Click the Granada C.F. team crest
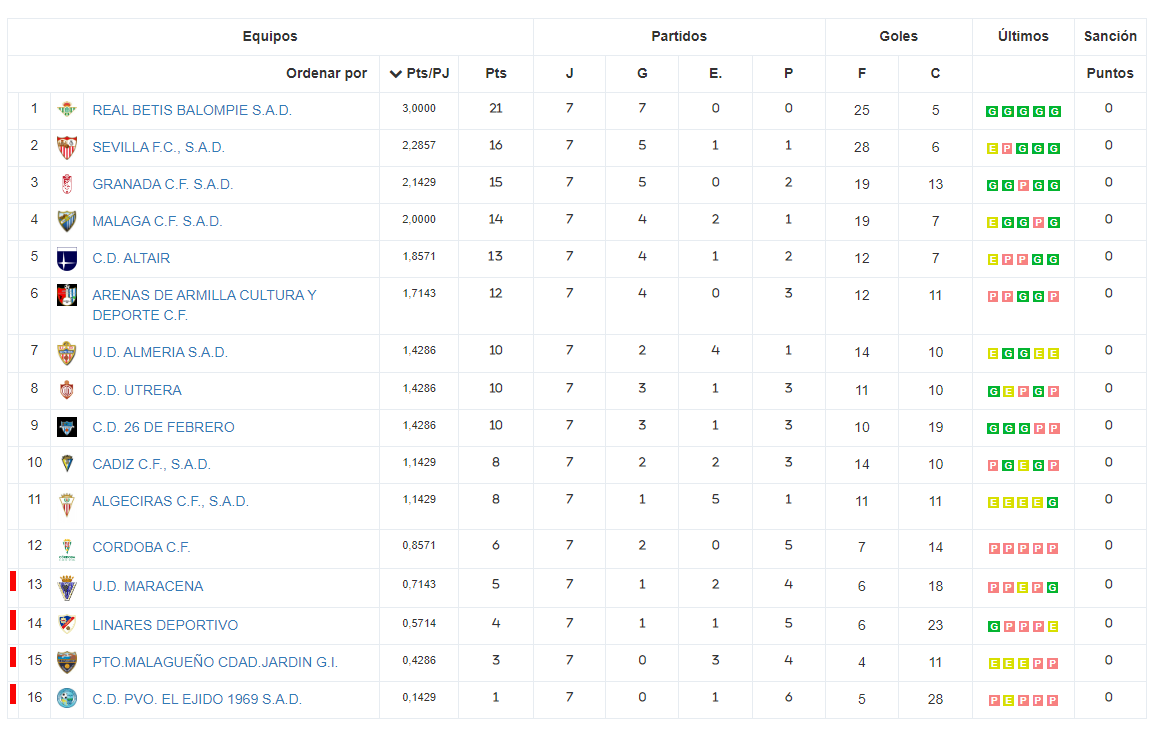This screenshot has width=1160, height=729. pos(67,184)
